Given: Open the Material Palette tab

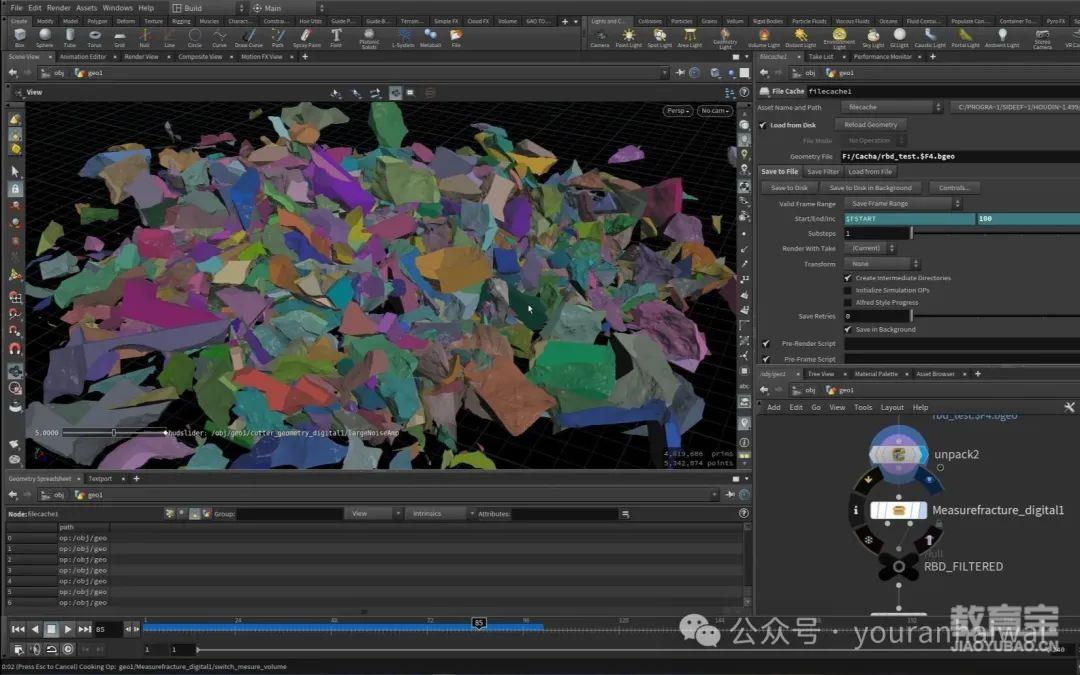Looking at the screenshot, I should click(876, 374).
